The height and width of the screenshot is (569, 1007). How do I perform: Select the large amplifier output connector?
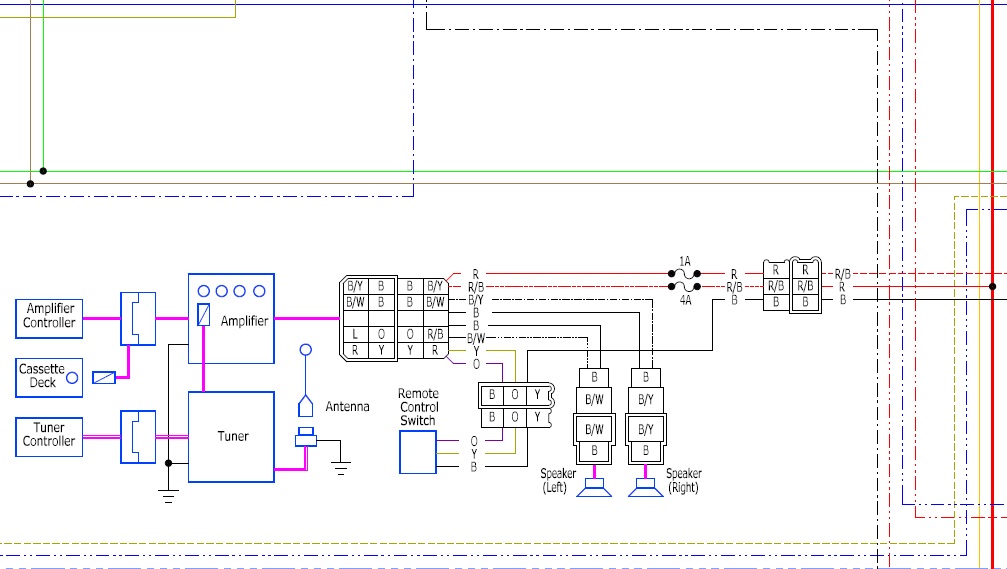click(x=395, y=318)
